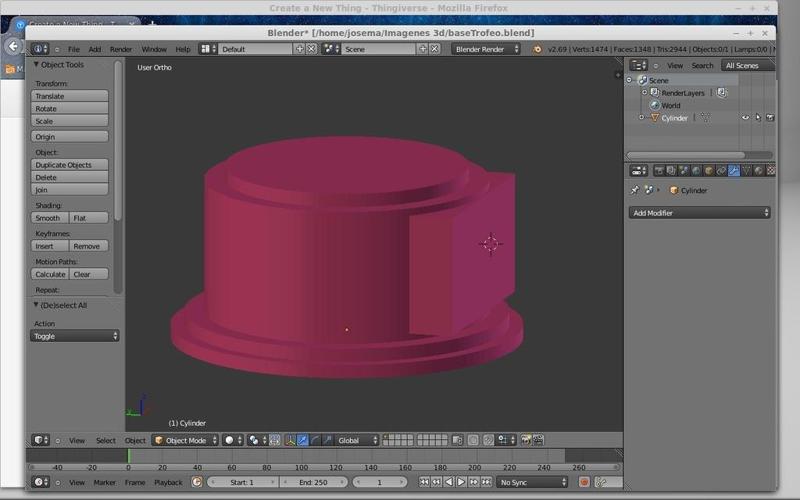Viewport: 800px width, 500px height.
Task: Toggle Cylinder renderability camera icon
Action: [770, 118]
